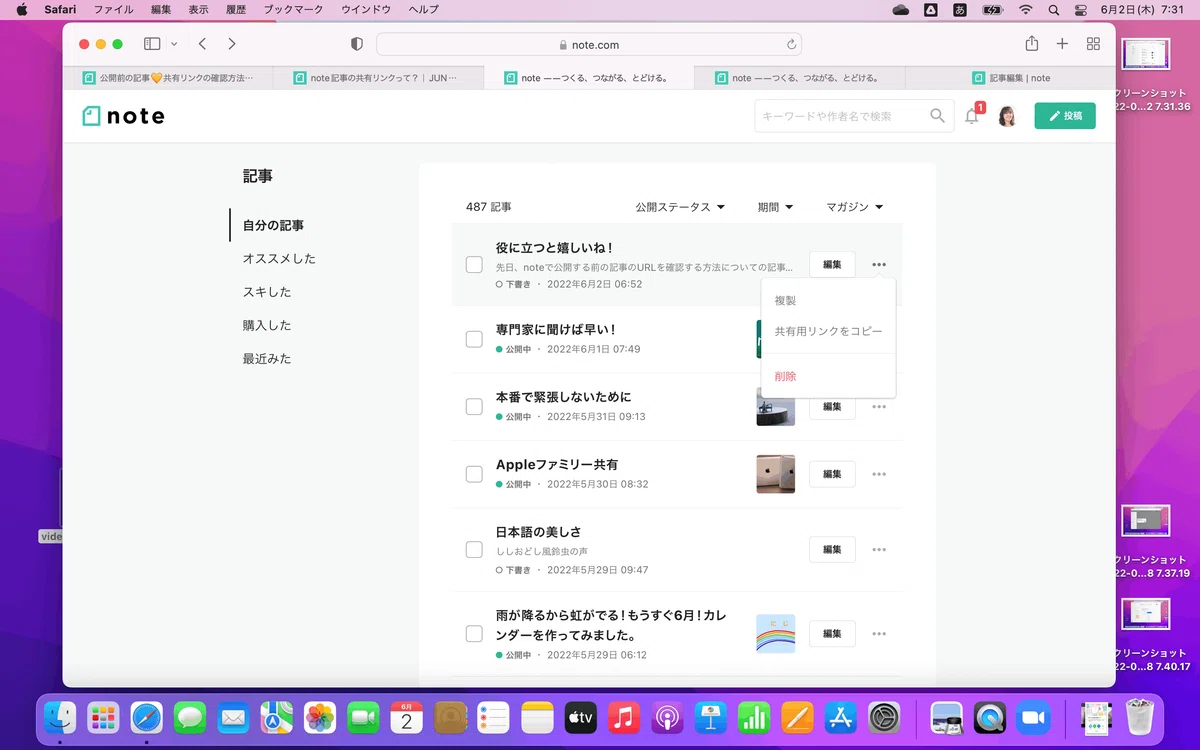Image resolution: width=1200 pixels, height=750 pixels.
Task: Click 編集 for Appleファミリー共有
Action: click(832, 474)
